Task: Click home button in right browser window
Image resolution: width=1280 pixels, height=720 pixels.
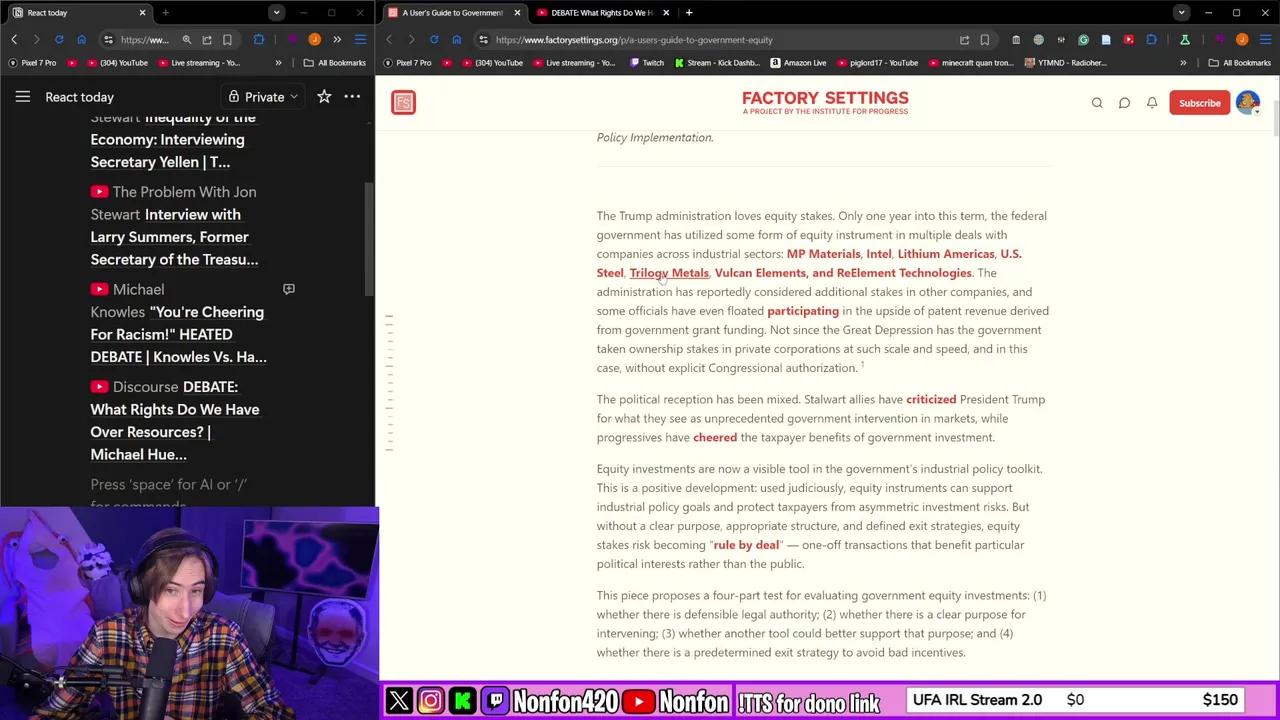Action: [457, 40]
